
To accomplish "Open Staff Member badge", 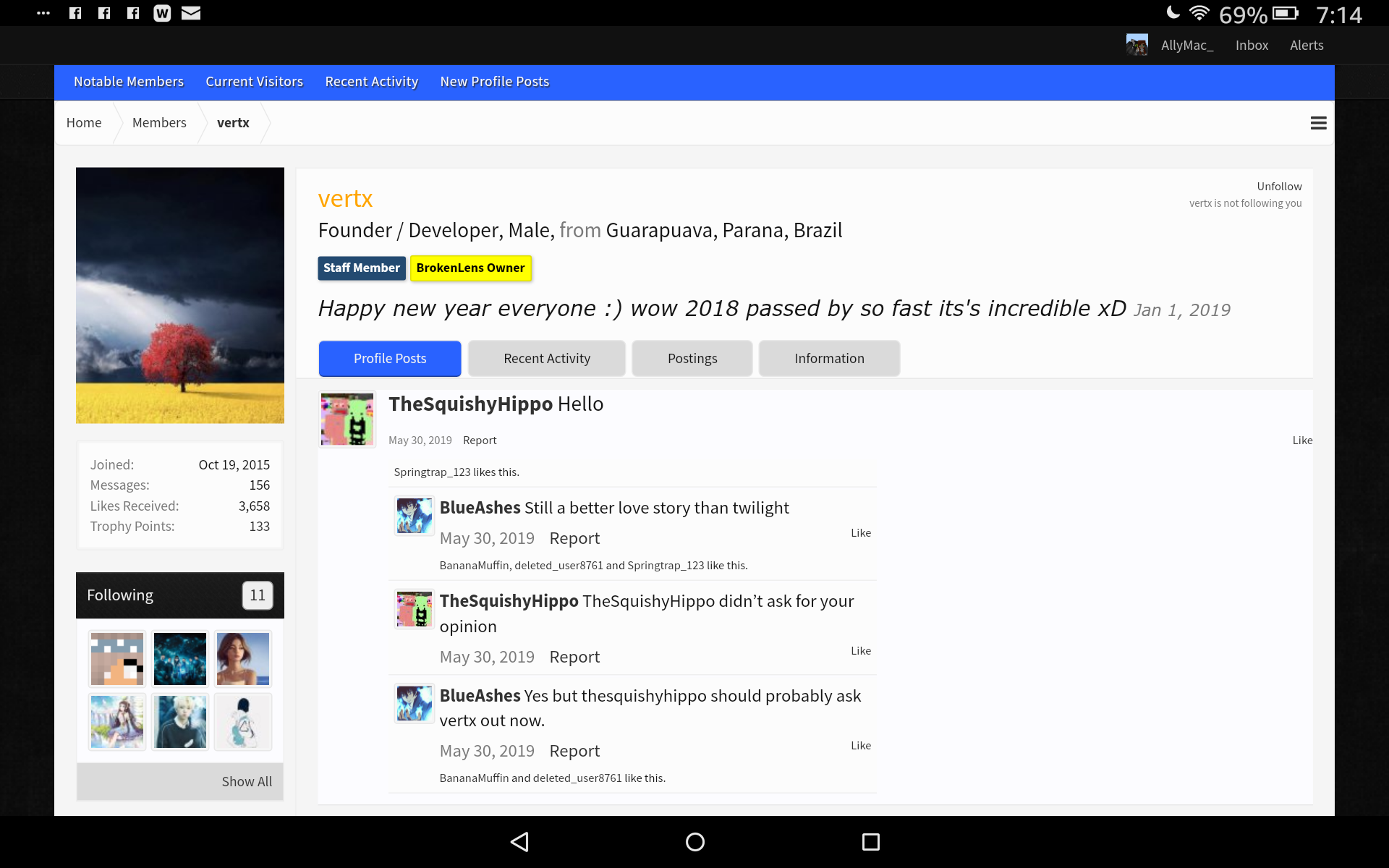I will [361, 268].
